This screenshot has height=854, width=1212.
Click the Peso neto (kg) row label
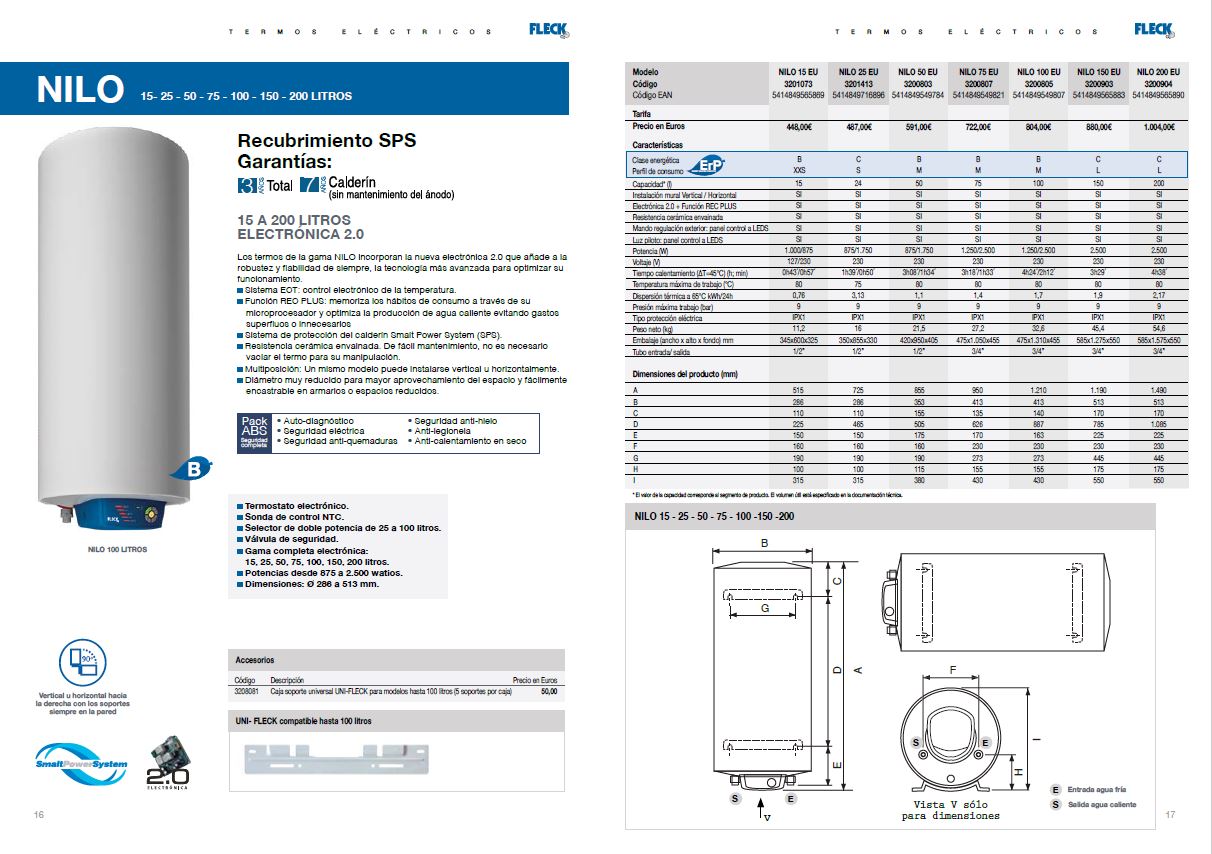(654, 328)
